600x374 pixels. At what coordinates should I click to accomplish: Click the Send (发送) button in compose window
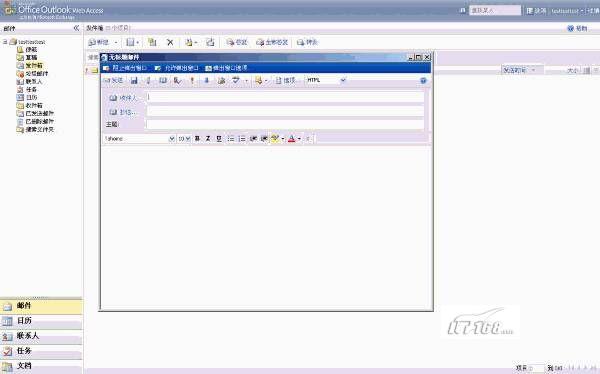113,80
